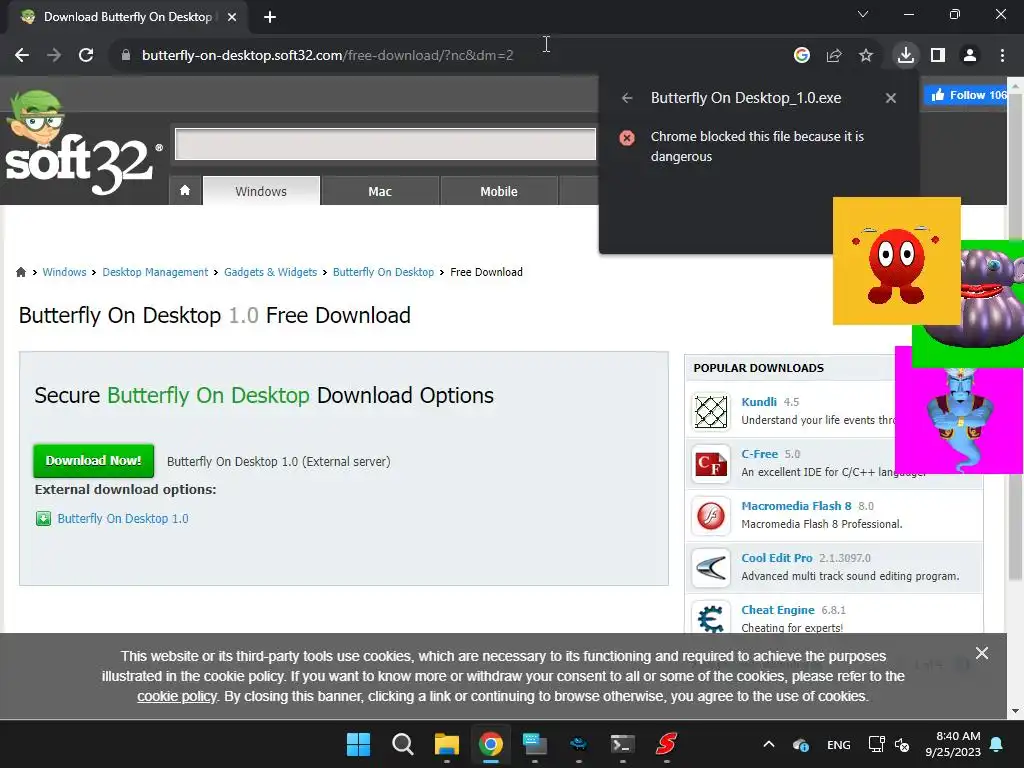Click the Google icon in address bar
Viewport: 1024px width, 768px height.
click(x=802, y=56)
